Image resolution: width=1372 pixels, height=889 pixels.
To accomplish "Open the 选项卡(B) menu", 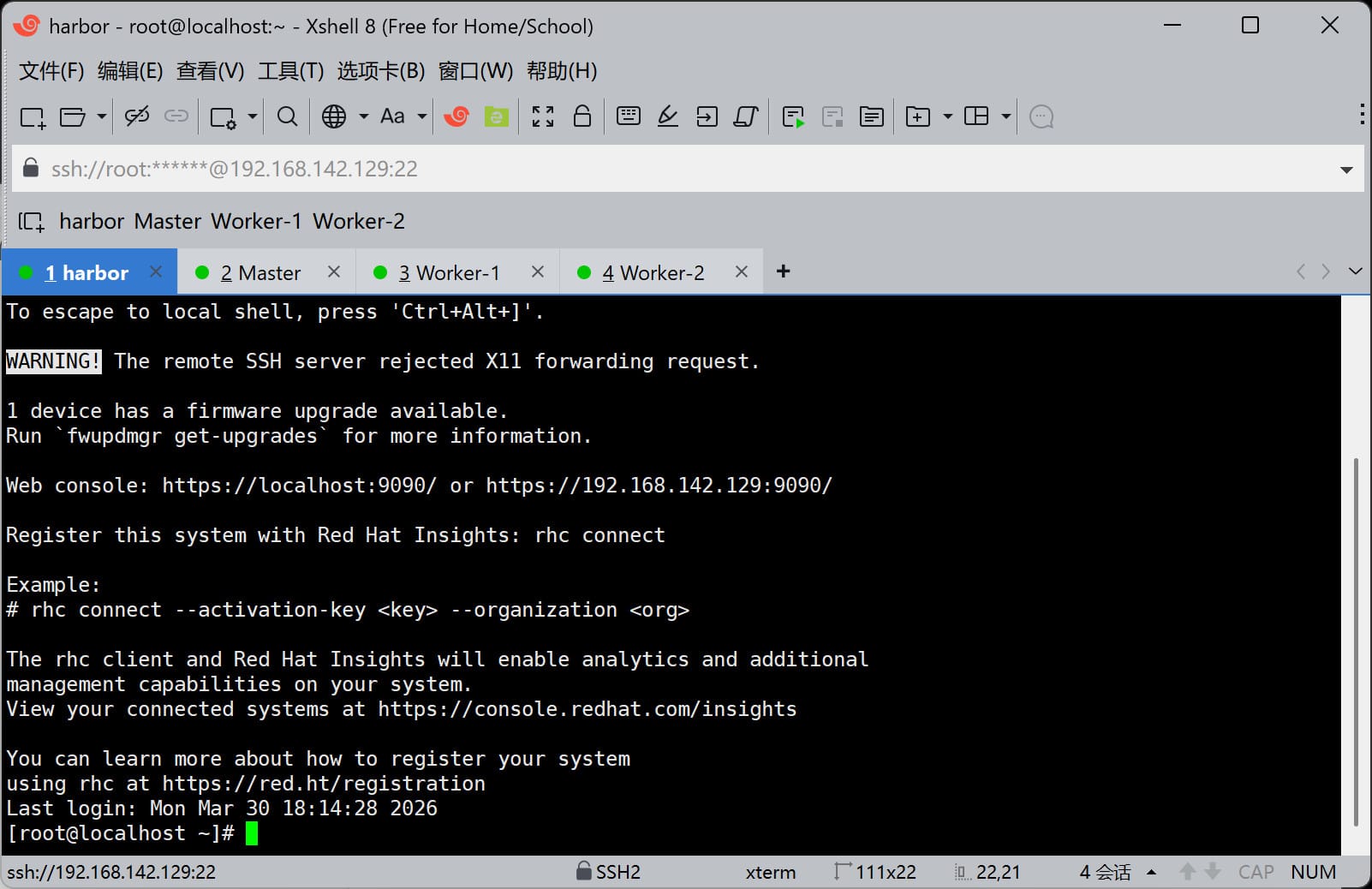I will click(381, 71).
